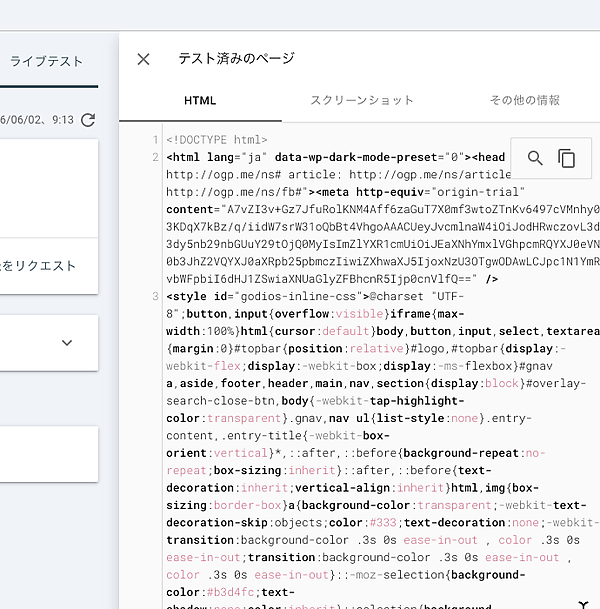Image resolution: width=600 pixels, height=609 pixels.
Task: Refresh the live test result
Action: [88, 120]
